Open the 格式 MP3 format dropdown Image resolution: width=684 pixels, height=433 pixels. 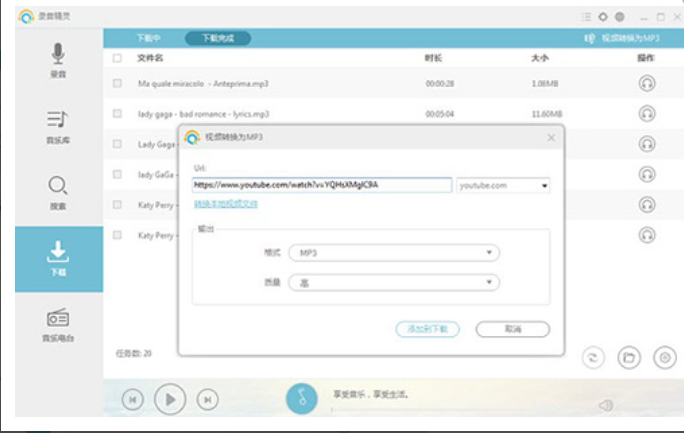(392, 253)
